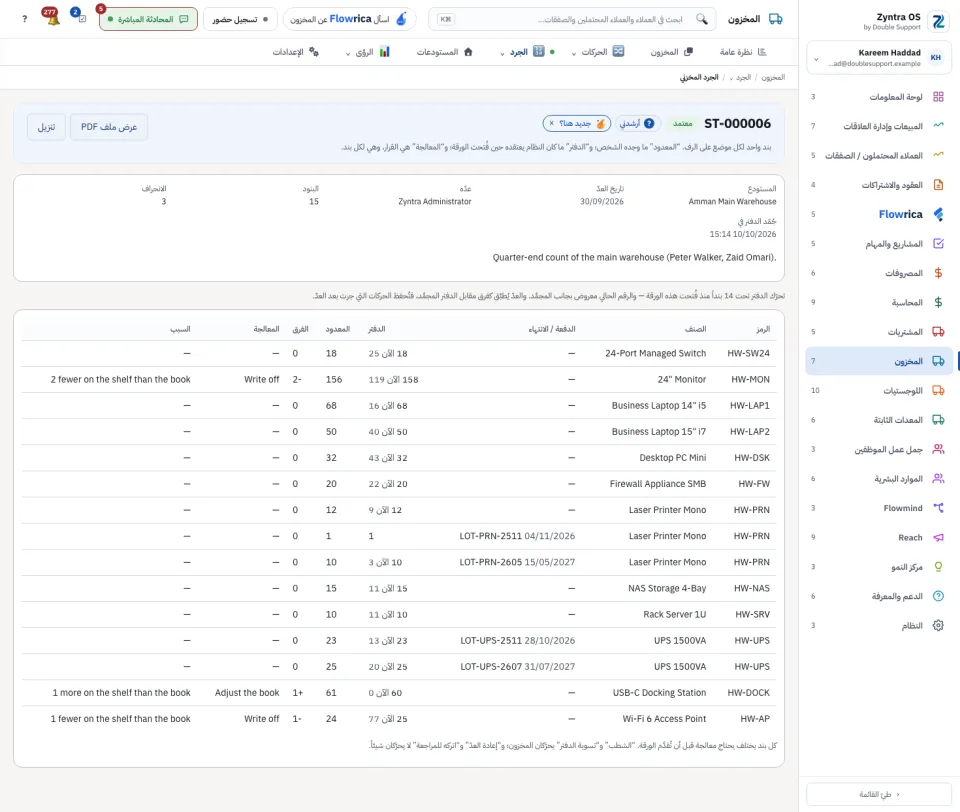The width and height of the screenshot is (960, 812).
Task: Select the Flowrica icon in the sidebar
Action: 938,214
